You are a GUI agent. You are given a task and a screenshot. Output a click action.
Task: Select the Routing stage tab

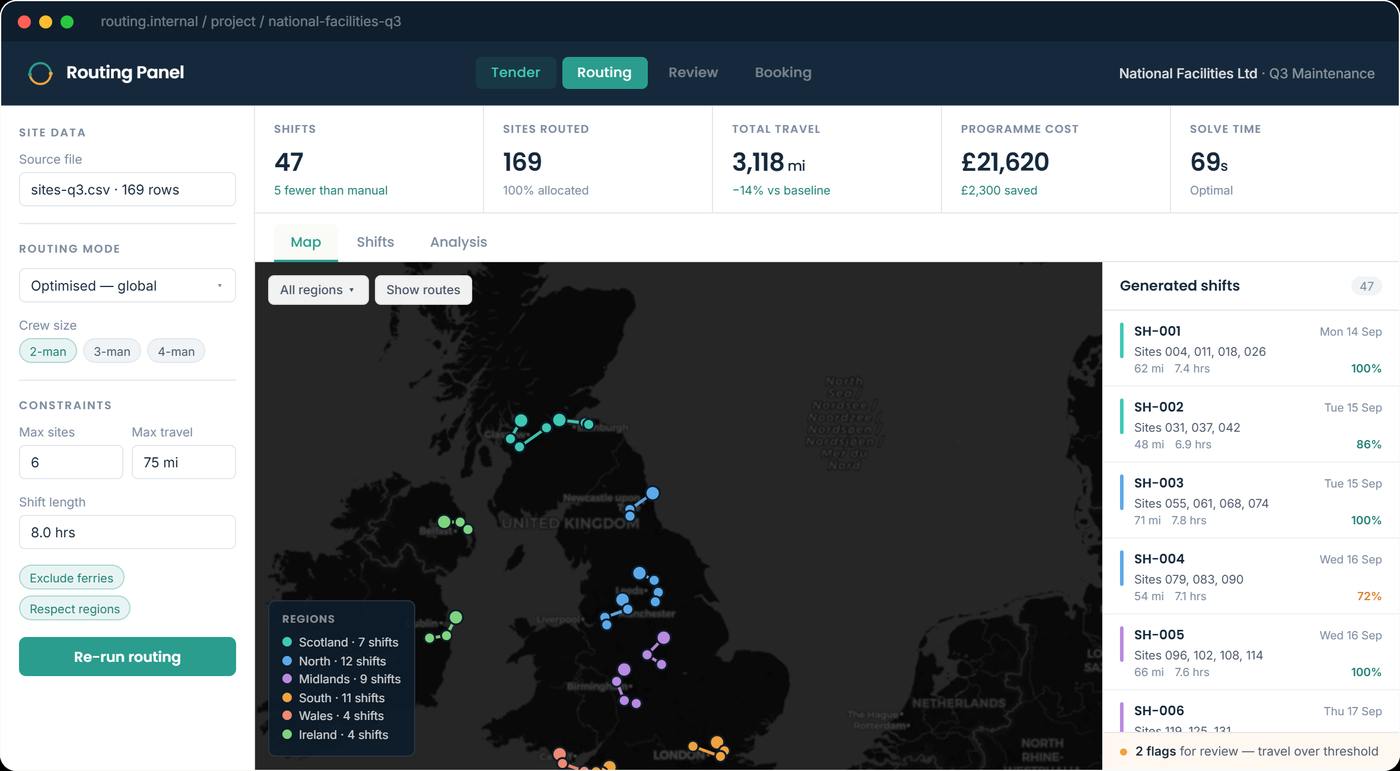point(604,73)
